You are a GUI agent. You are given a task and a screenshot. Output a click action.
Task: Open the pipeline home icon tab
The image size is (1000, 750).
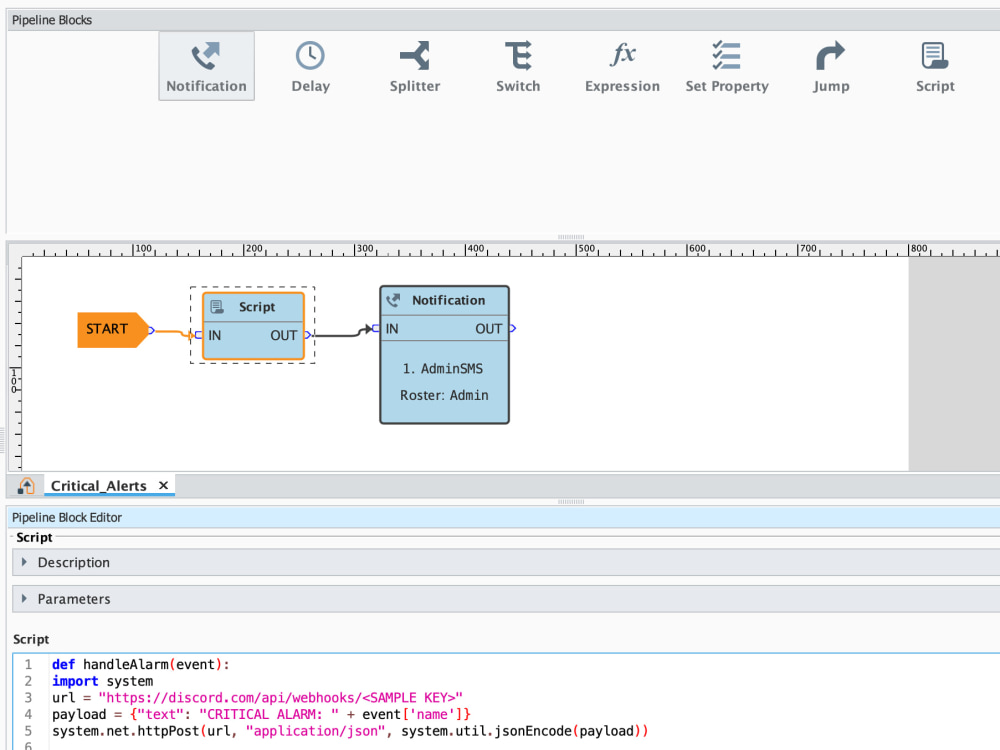pyautogui.click(x=26, y=486)
